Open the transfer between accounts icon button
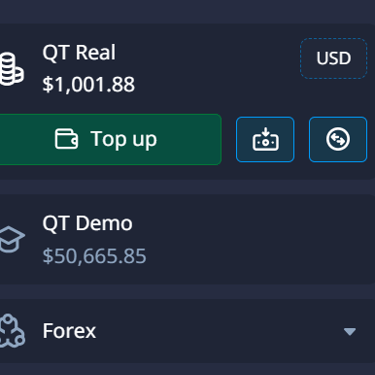 click(338, 139)
